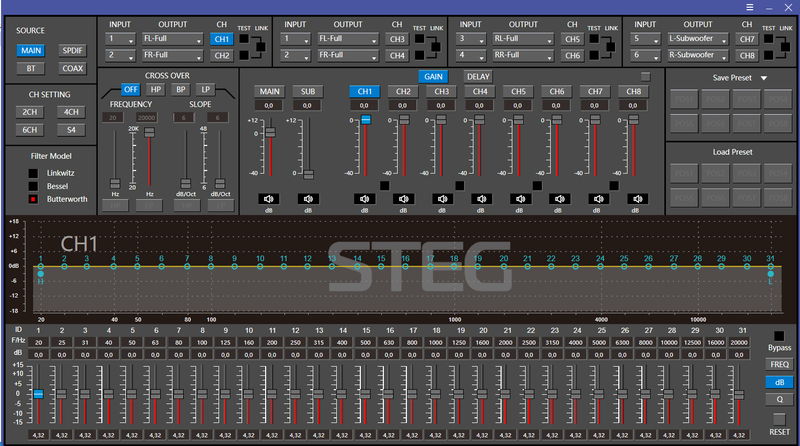This screenshot has width=800, height=446.
Task: Toggle the square checkbox beside the DELAY tab
Action: tap(645, 77)
